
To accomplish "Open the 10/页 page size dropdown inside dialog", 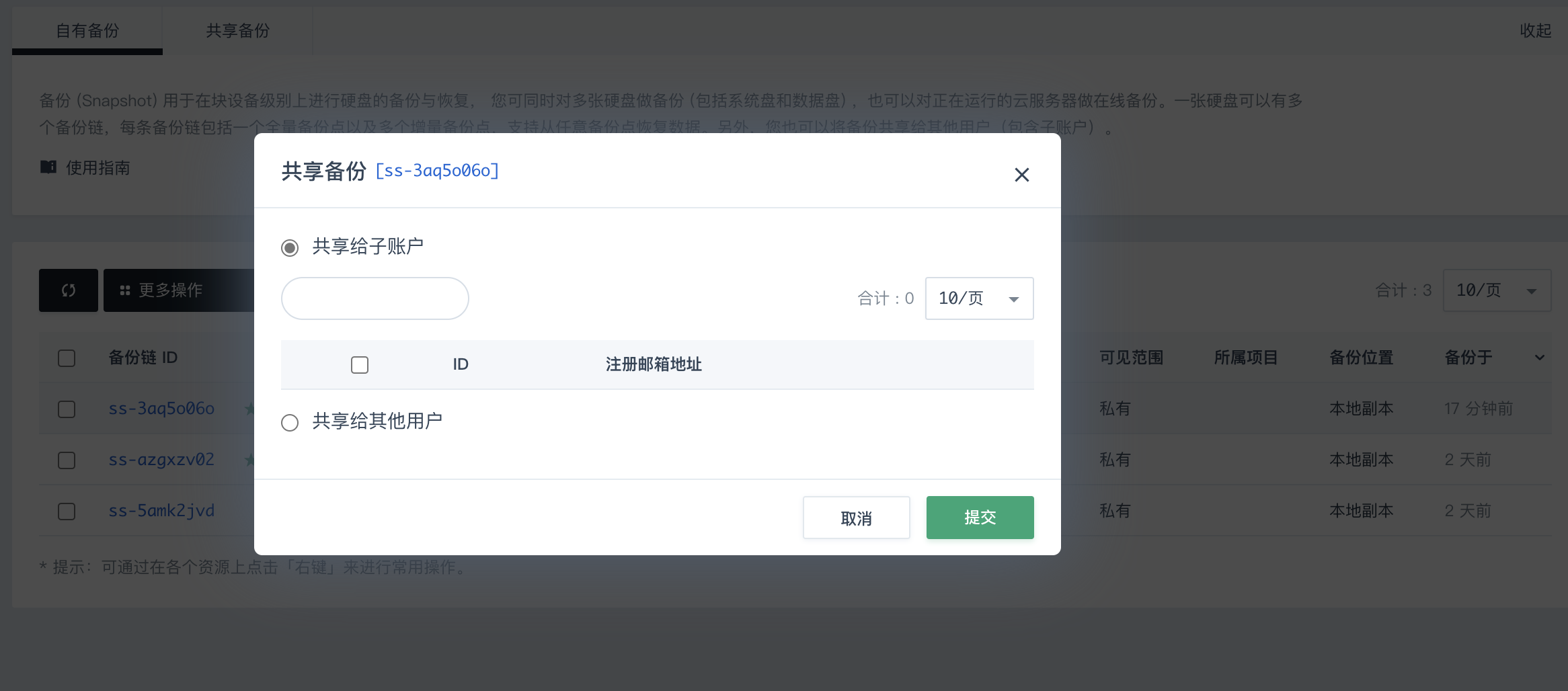I will (x=979, y=298).
